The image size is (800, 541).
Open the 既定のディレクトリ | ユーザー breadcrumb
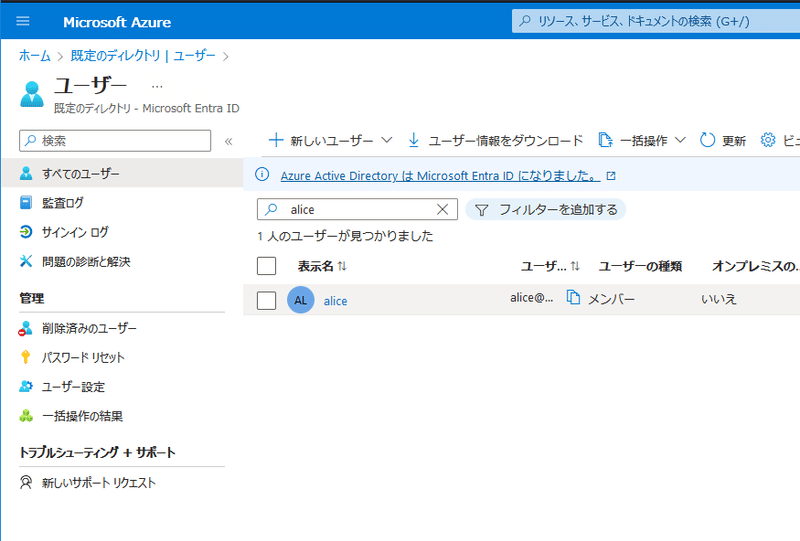coord(143,56)
